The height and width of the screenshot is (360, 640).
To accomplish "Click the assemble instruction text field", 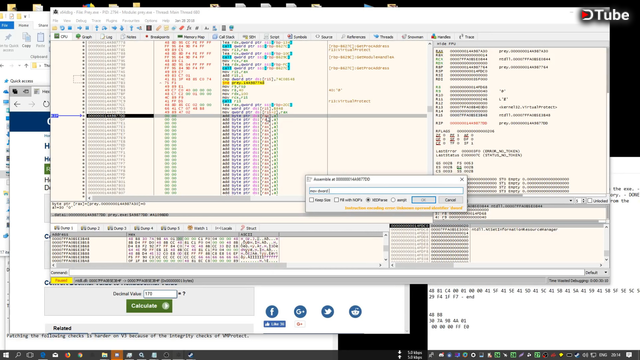I will 386,191.
